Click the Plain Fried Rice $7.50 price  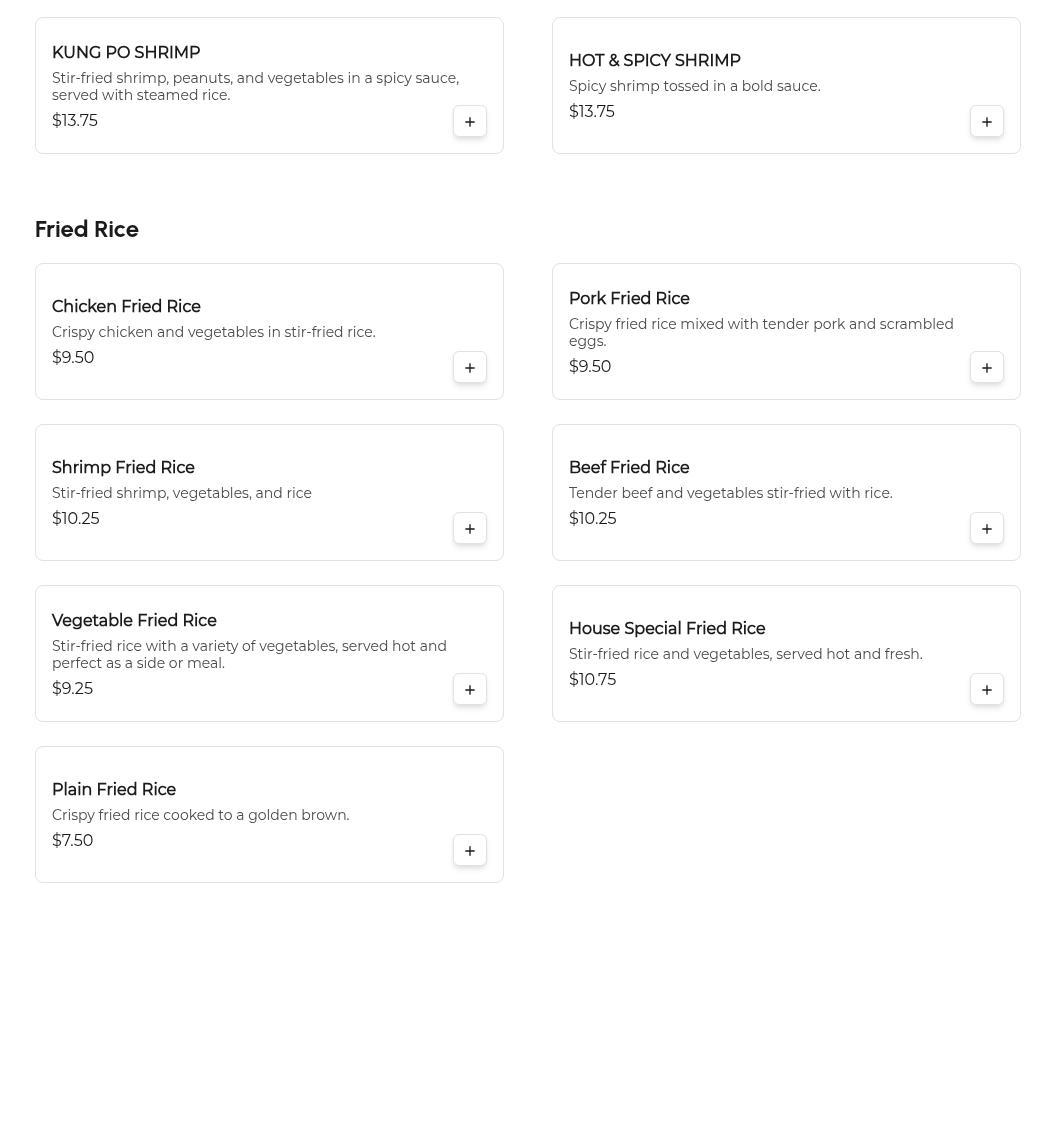(73, 841)
